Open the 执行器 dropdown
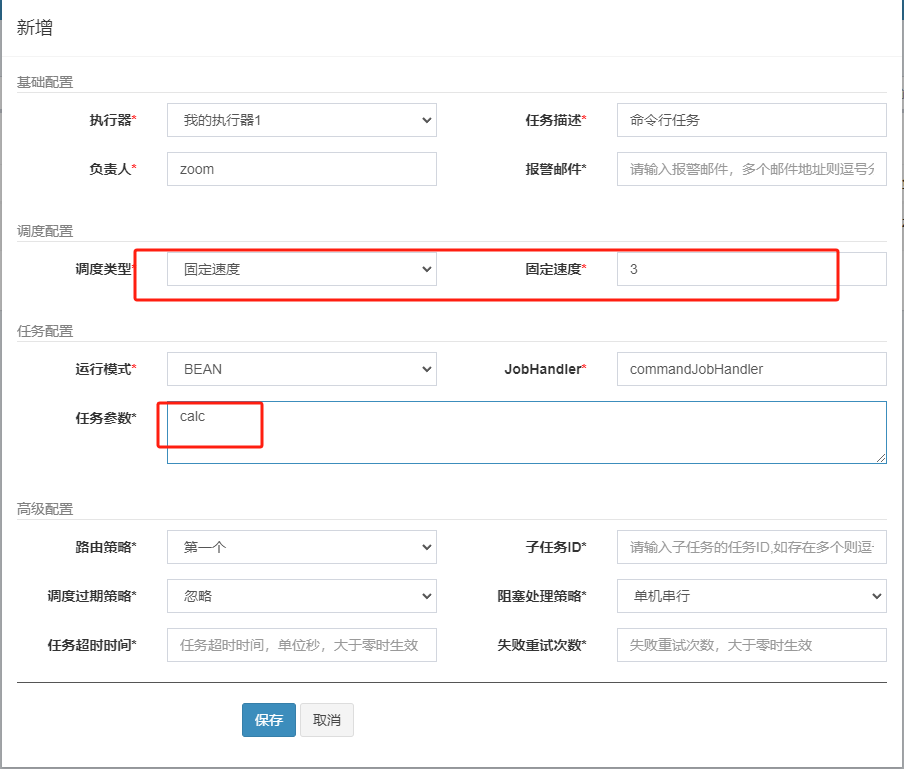904x769 pixels. click(300, 119)
